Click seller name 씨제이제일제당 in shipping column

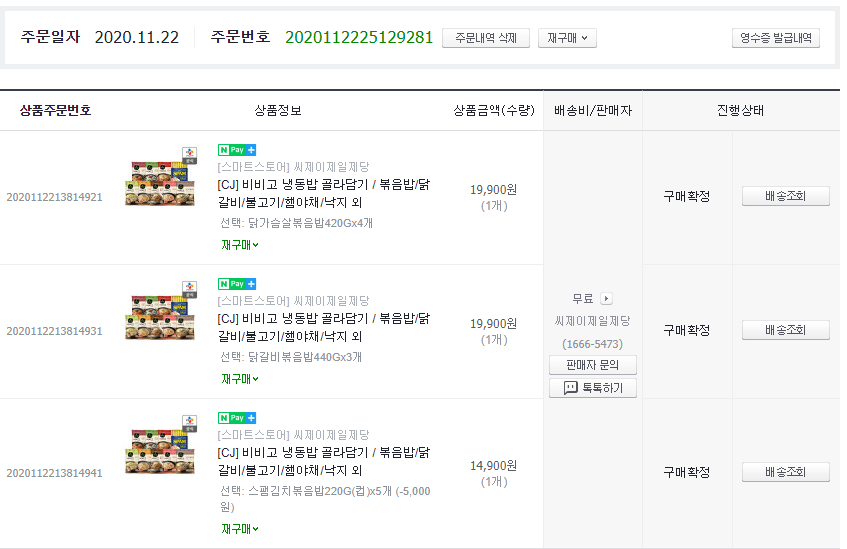[593, 321]
